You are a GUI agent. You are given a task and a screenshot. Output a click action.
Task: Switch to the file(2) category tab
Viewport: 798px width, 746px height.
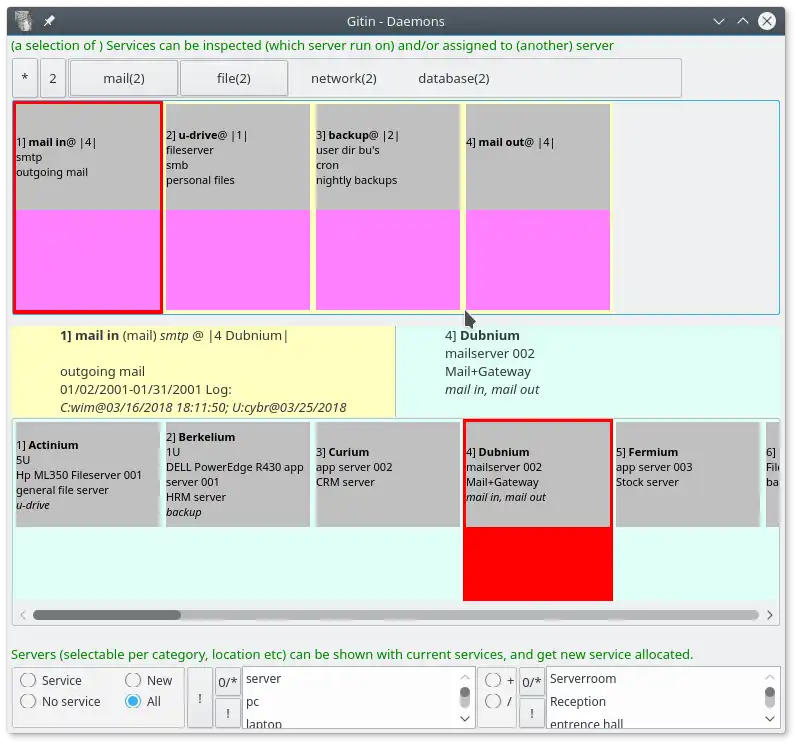(234, 78)
